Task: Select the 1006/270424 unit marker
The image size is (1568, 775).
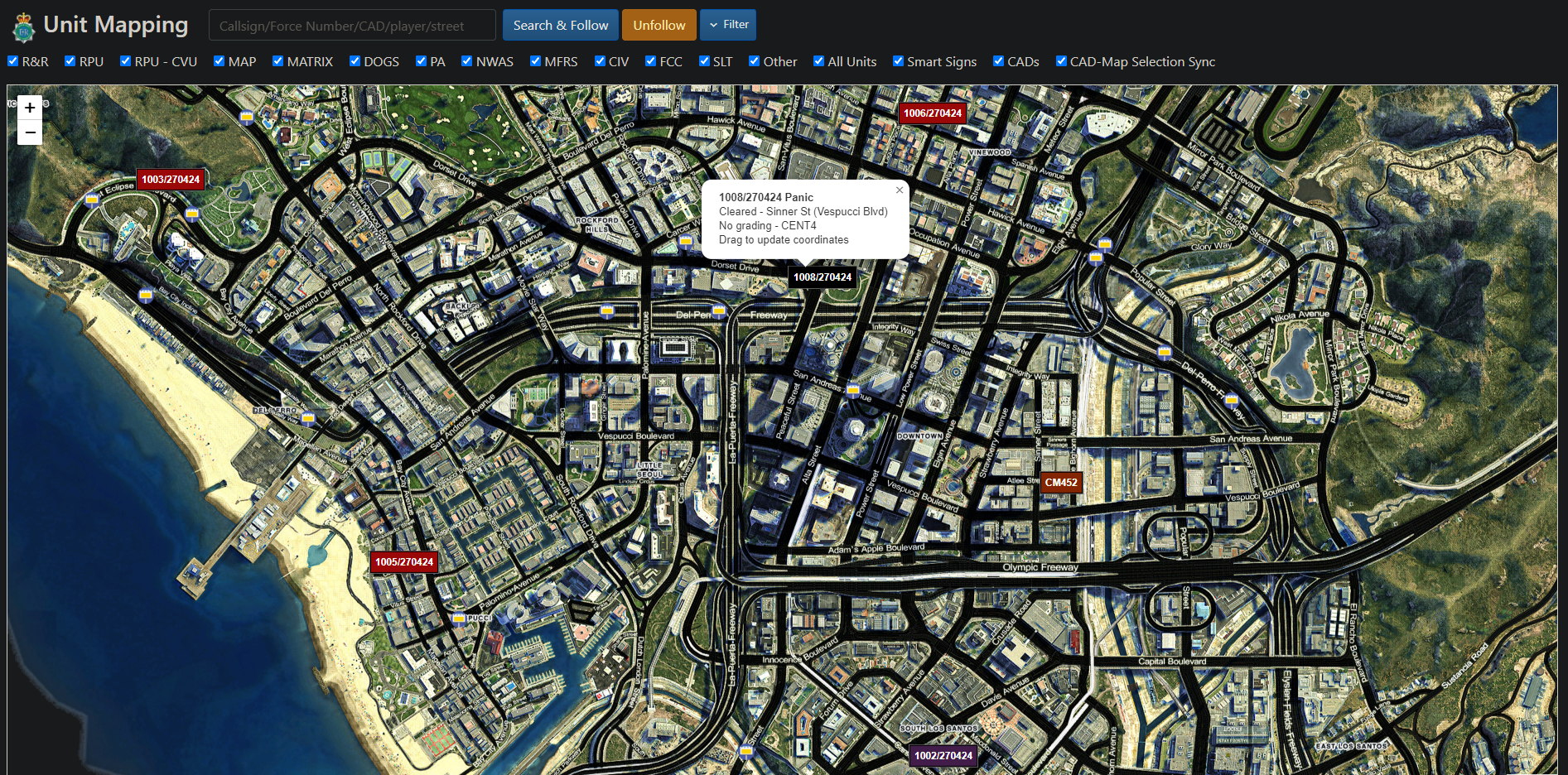Action: pos(933,113)
